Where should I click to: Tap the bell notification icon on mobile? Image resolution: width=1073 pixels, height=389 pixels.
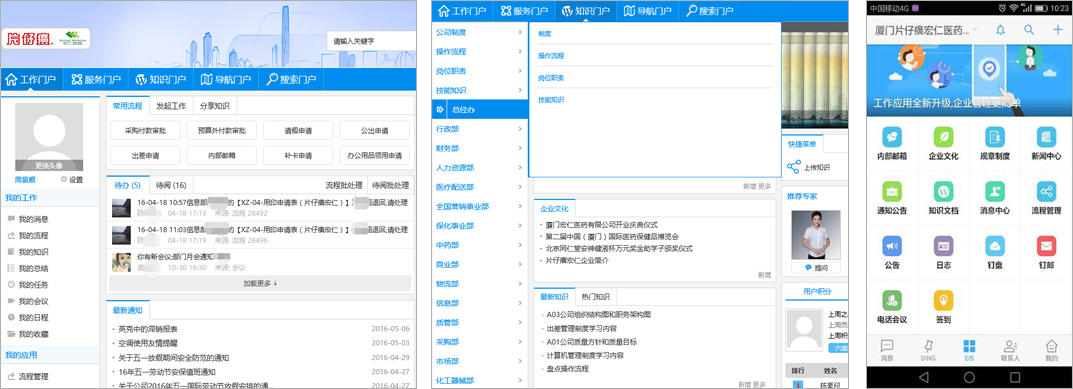pos(1000,30)
